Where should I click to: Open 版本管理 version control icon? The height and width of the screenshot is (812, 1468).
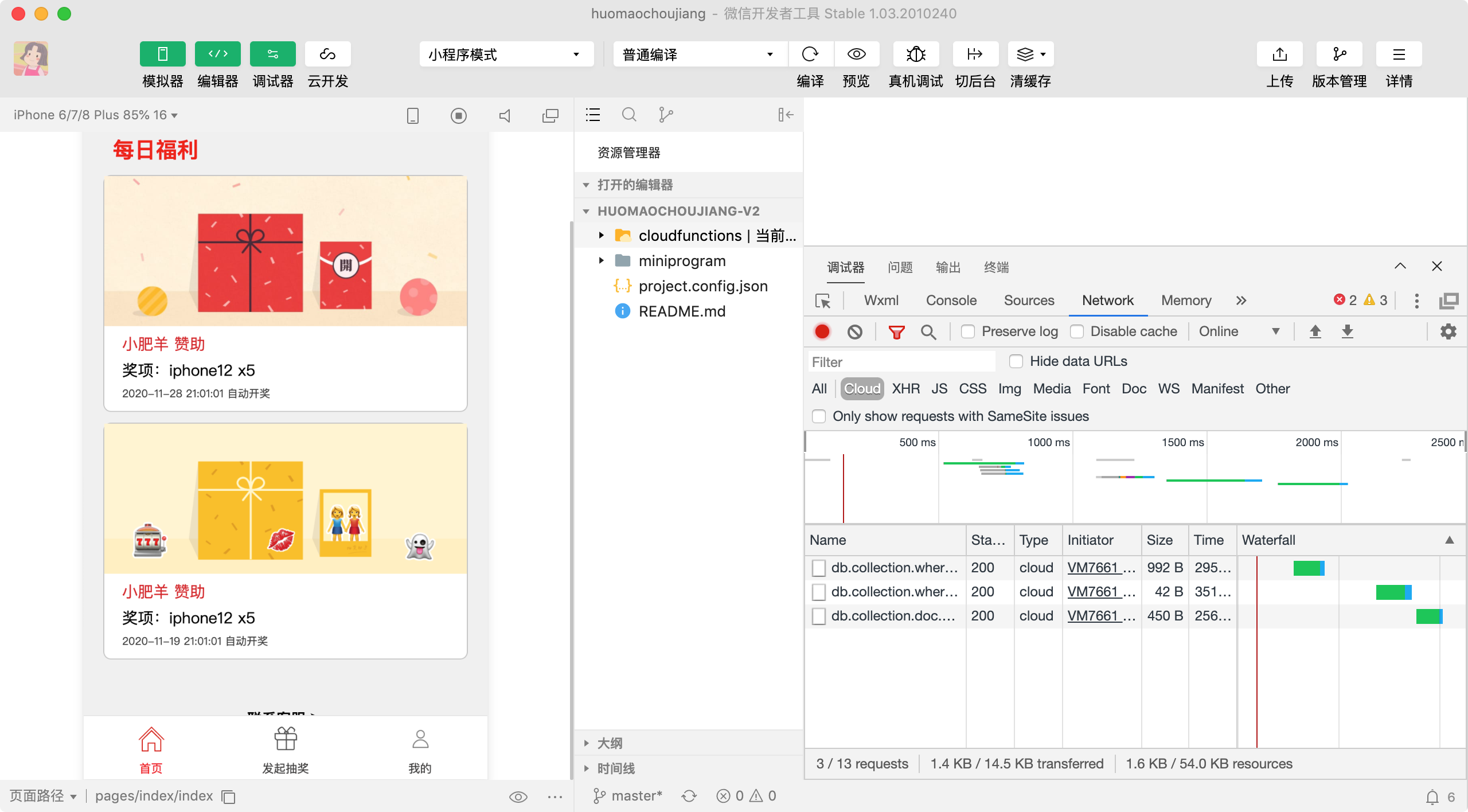(x=1339, y=54)
